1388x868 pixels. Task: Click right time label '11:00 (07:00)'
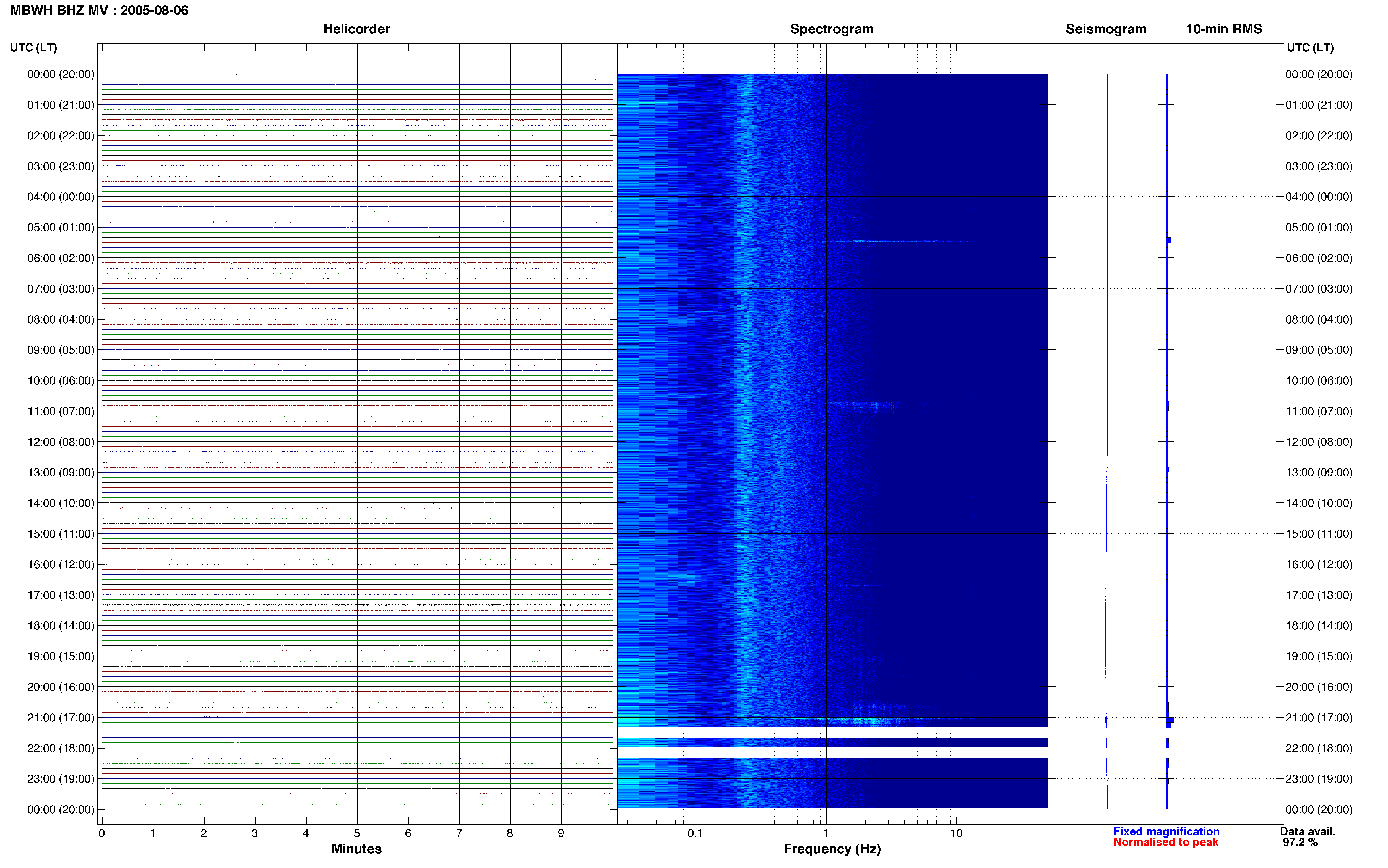(1319, 411)
